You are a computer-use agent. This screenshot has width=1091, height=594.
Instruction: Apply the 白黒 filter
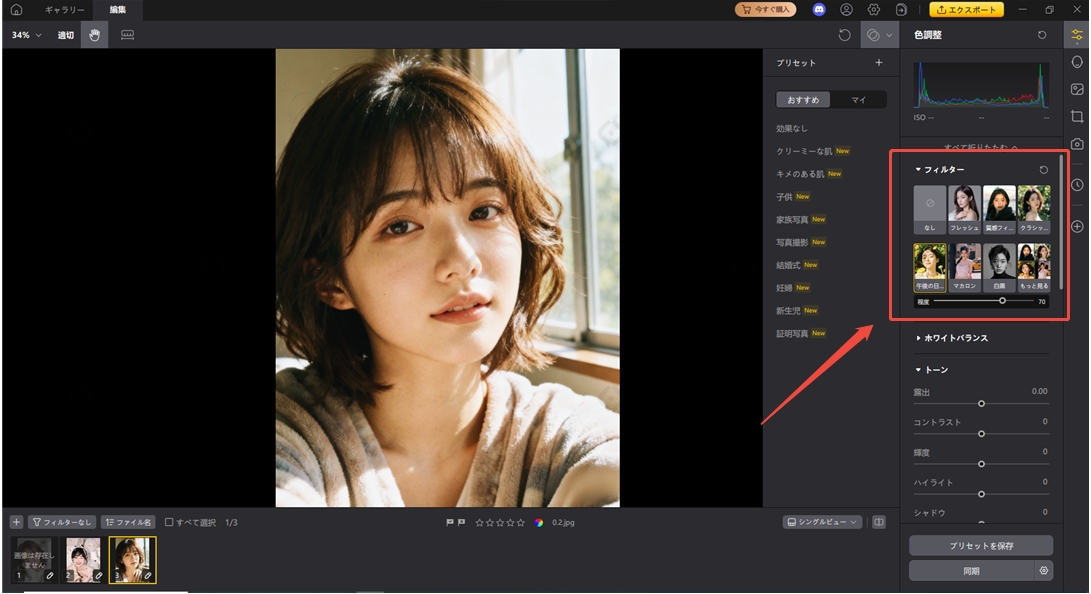click(x=999, y=263)
